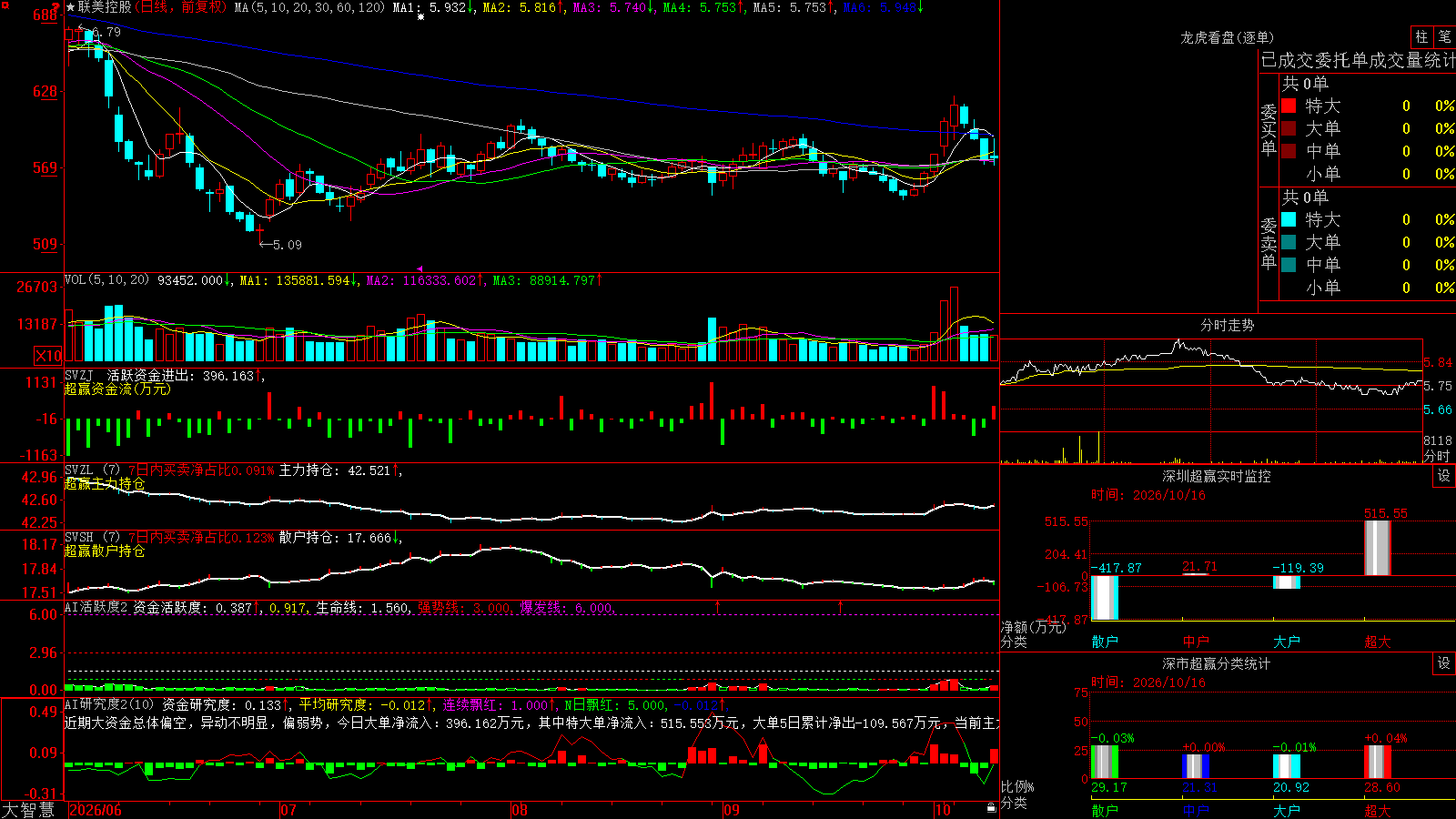Click the 大户 category label in 深圳超赢实时监控
Image resolution: width=1456 pixels, height=819 pixels.
coord(1287,642)
